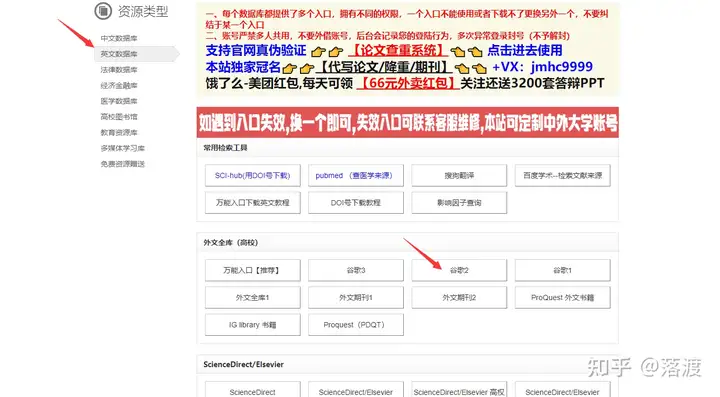Open 医学数据库 category
The image size is (720, 397).
click(119, 101)
